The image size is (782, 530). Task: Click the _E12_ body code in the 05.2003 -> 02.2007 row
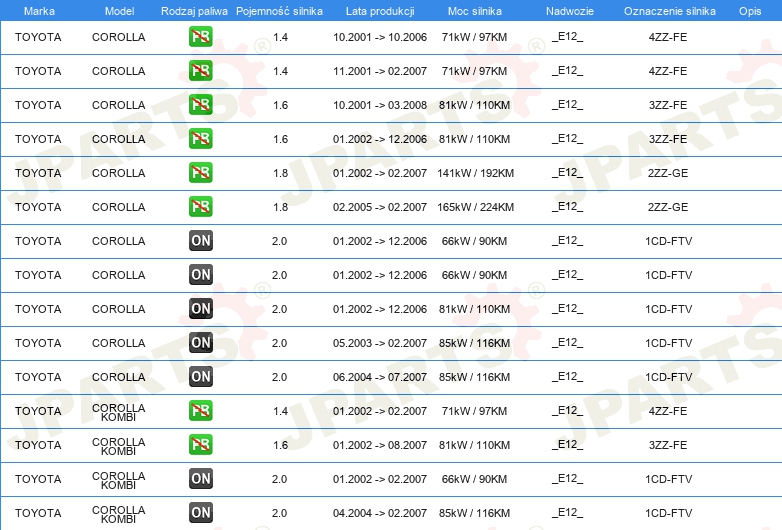pyautogui.click(x=568, y=343)
